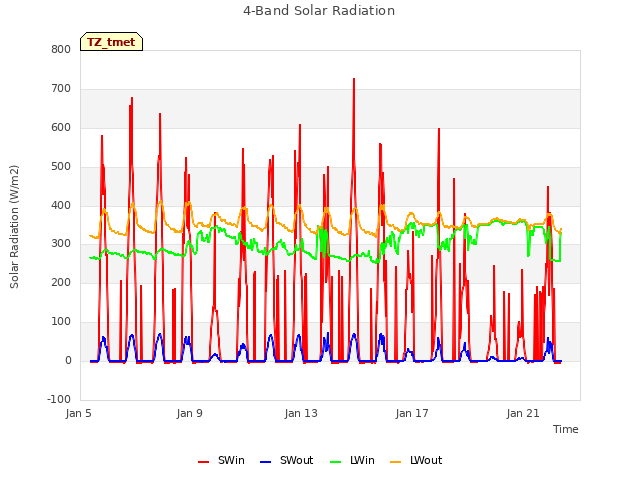640x480 pixels.
Task: Click the 800 y-axis tick label
Action: click(x=61, y=49)
